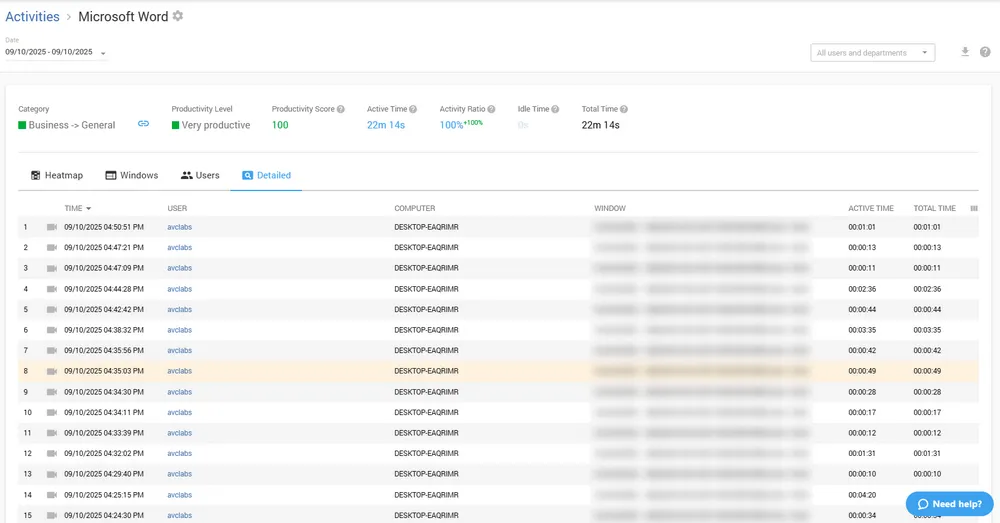Switch to the Heatmap tab
The width and height of the screenshot is (1000, 523).
tap(57, 175)
